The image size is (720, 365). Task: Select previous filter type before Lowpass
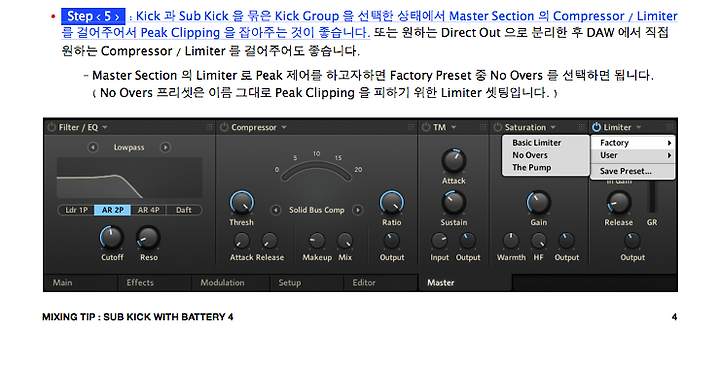[93, 147]
